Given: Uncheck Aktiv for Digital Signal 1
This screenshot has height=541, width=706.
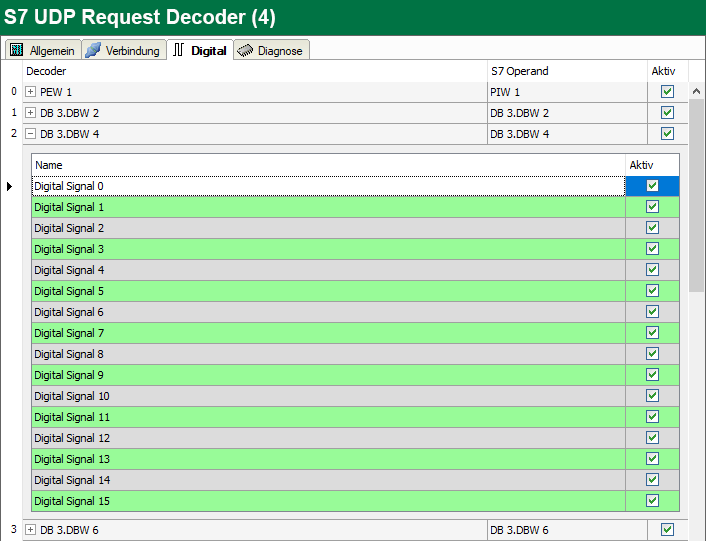Looking at the screenshot, I should (652, 207).
